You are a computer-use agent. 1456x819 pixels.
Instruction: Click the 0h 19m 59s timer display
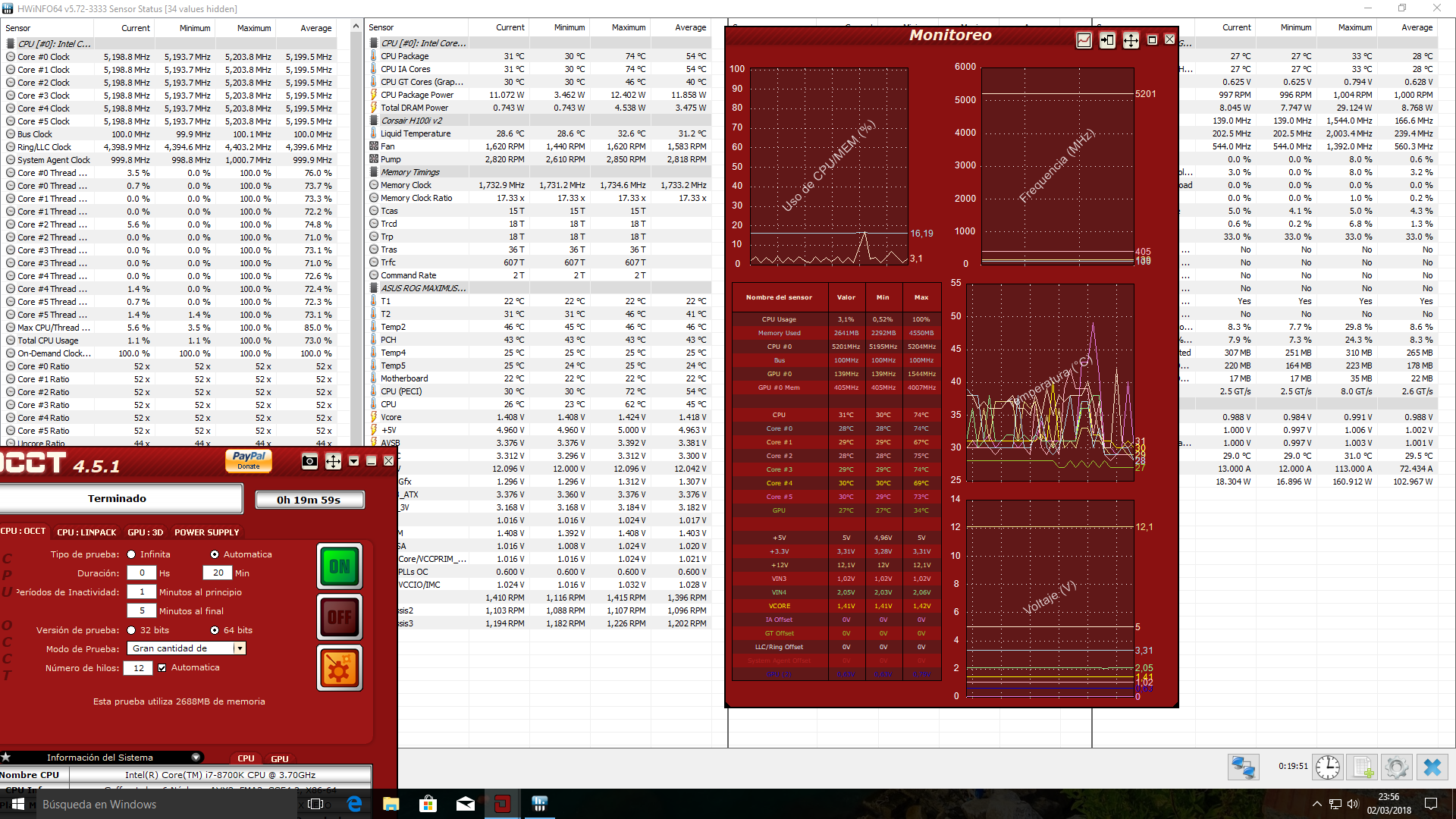click(x=309, y=500)
